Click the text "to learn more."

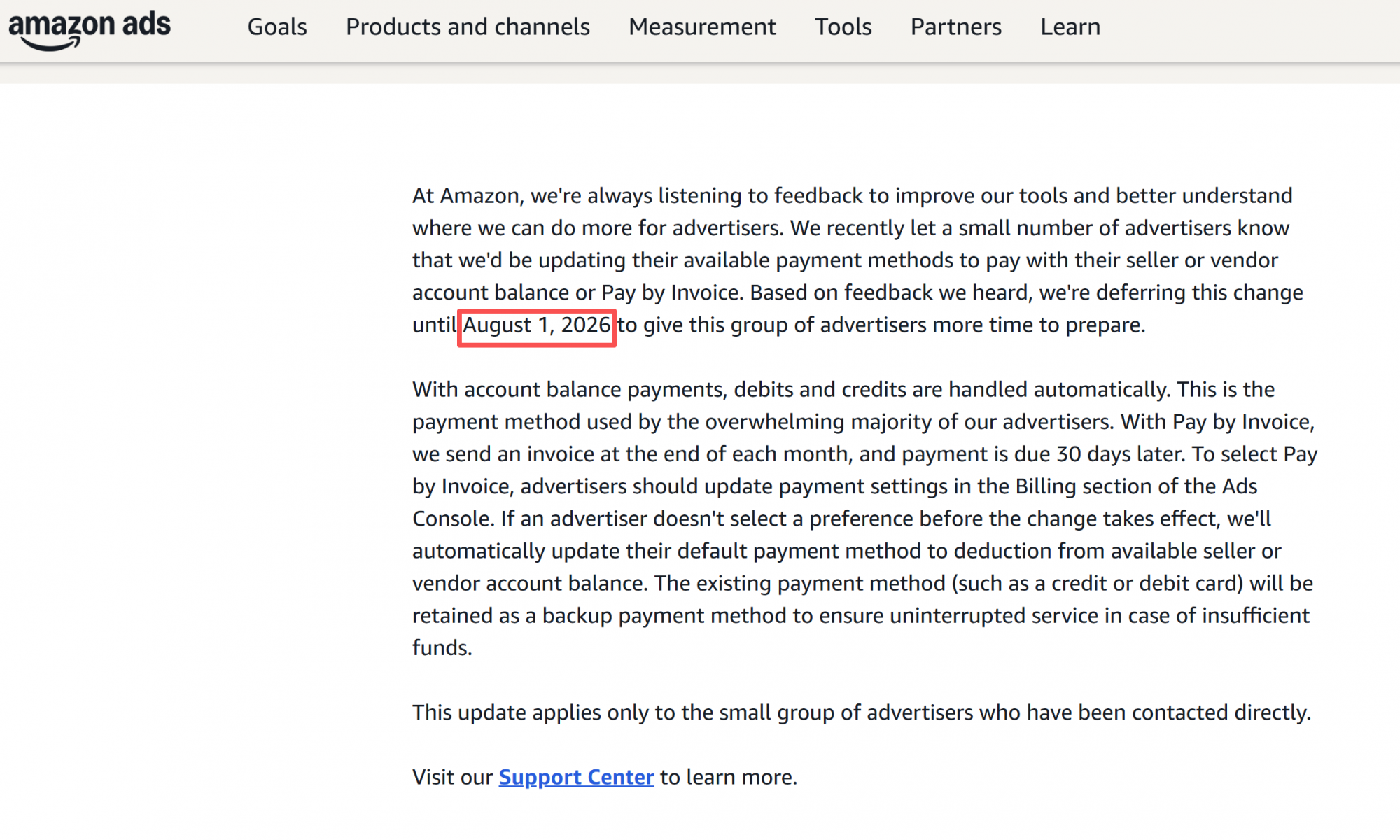728,777
